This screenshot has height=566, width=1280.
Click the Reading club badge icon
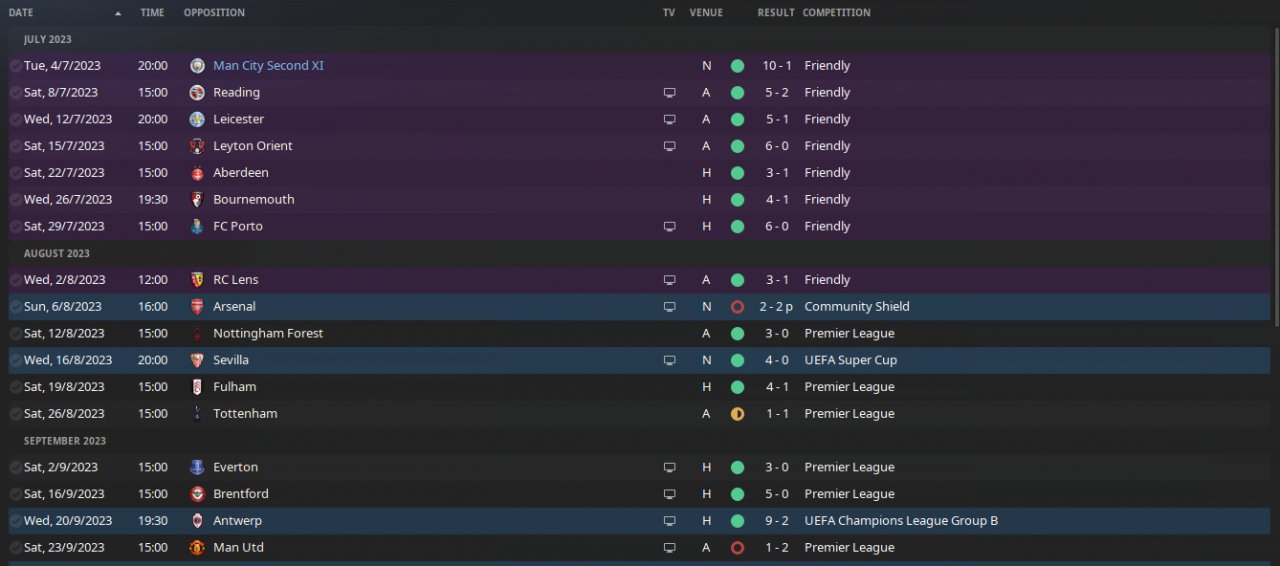[197, 93]
